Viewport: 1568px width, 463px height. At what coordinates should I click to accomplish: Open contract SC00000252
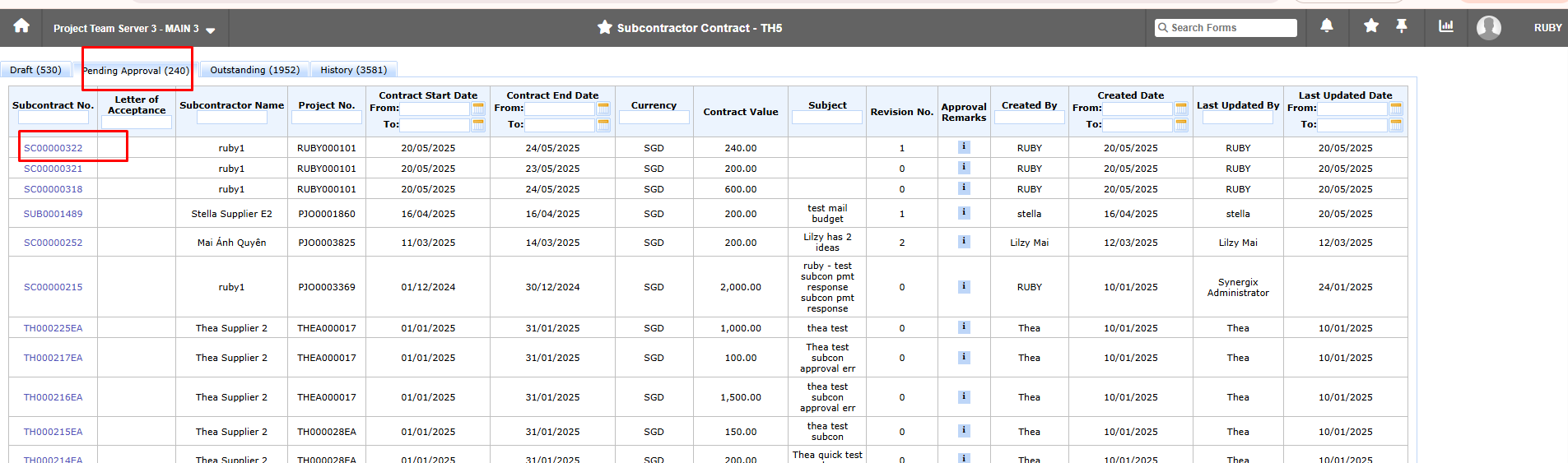(53, 243)
